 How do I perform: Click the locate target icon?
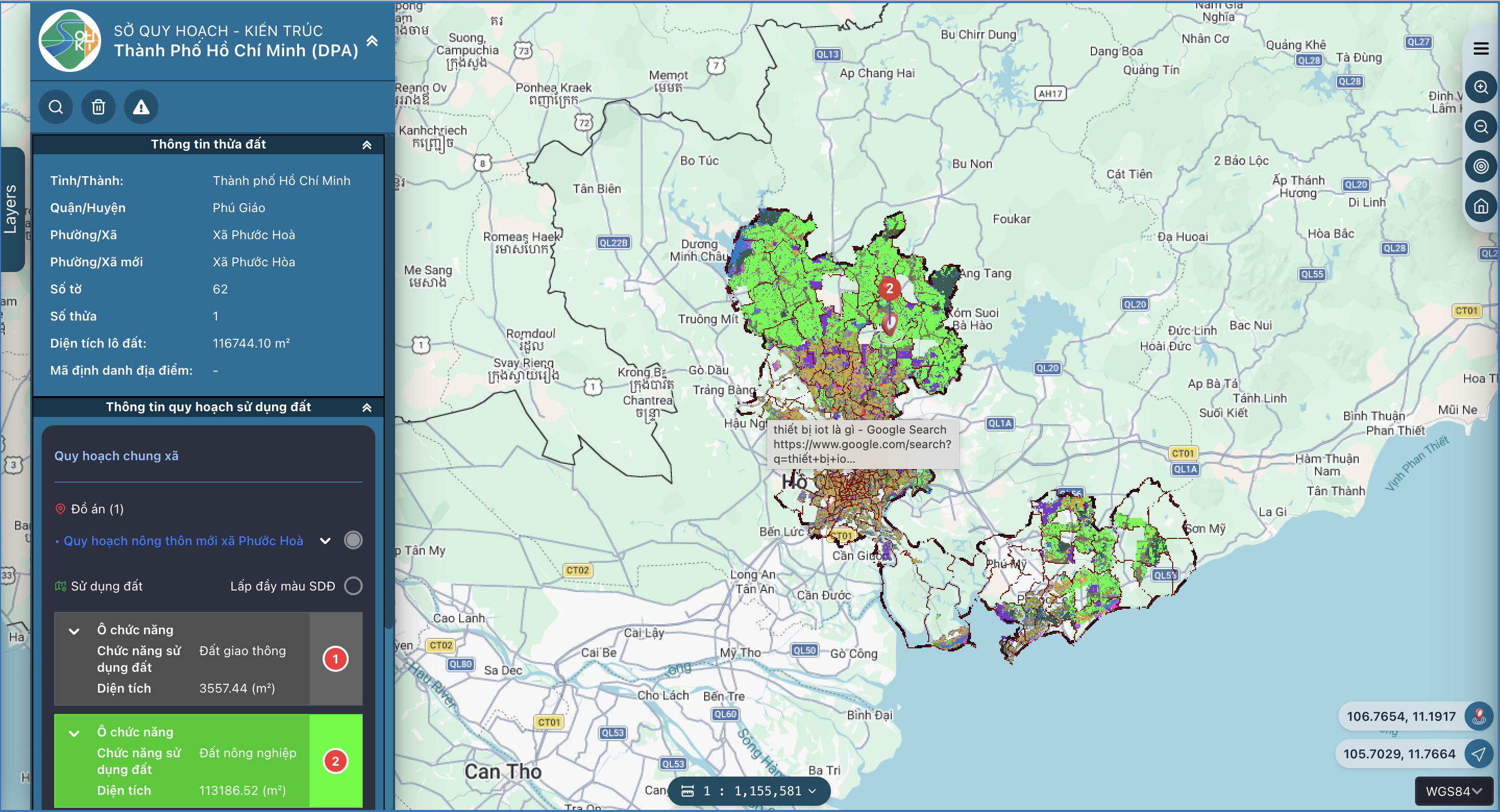click(x=1481, y=166)
